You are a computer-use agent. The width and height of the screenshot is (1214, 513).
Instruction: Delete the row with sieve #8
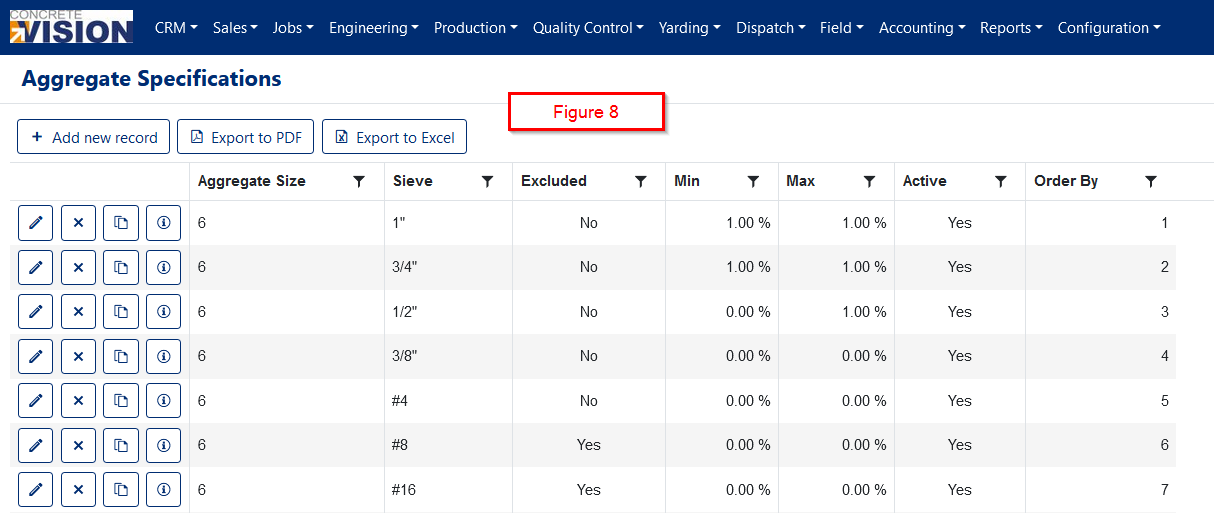pos(78,445)
